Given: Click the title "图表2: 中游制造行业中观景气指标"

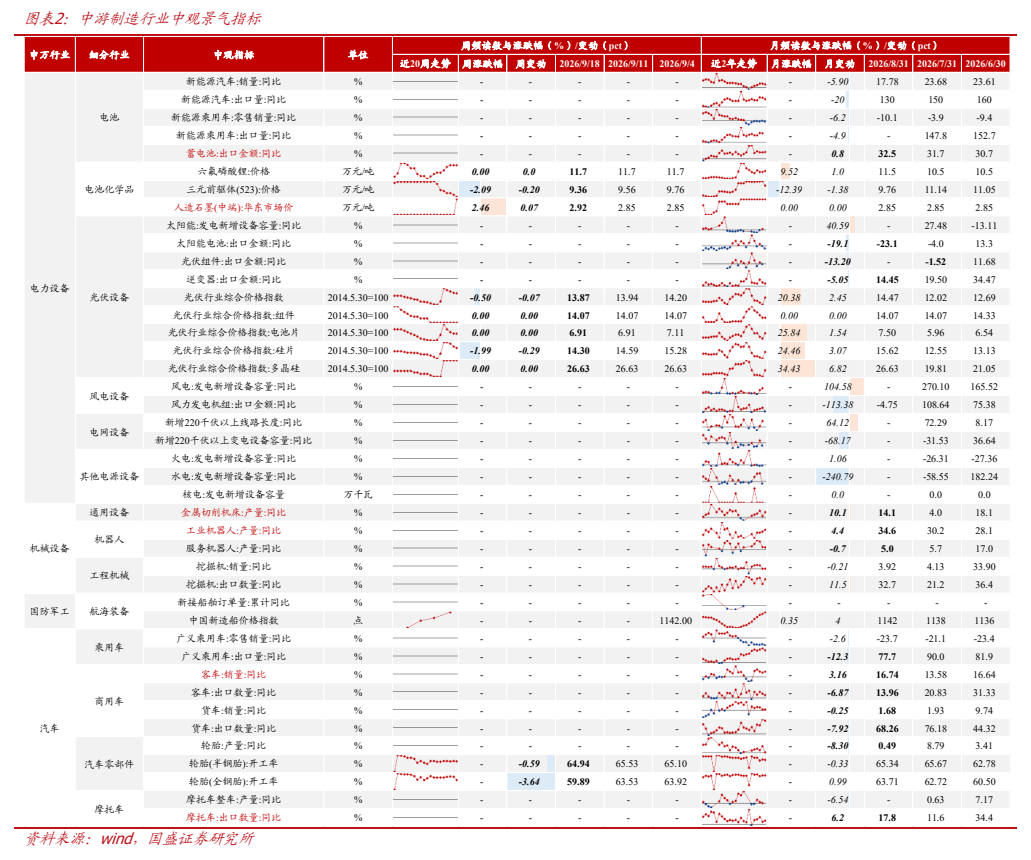Looking at the screenshot, I should click(x=143, y=18).
